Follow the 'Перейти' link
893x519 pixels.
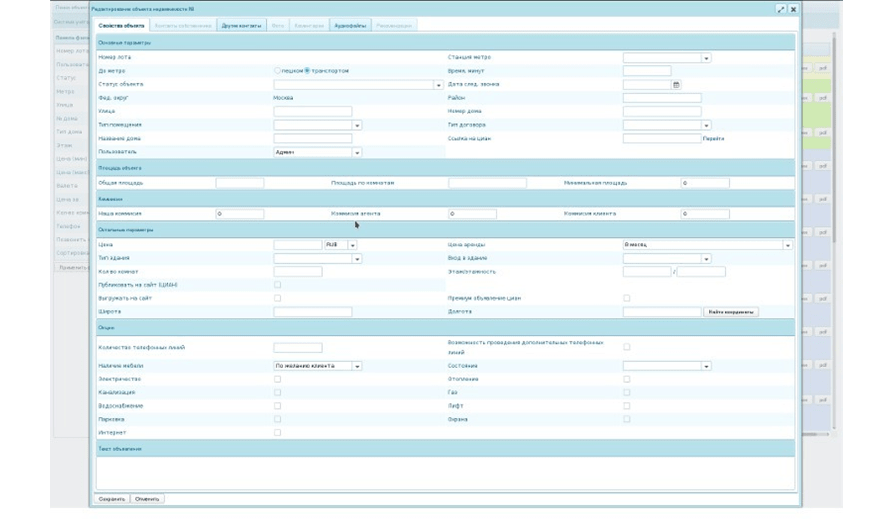pos(713,139)
